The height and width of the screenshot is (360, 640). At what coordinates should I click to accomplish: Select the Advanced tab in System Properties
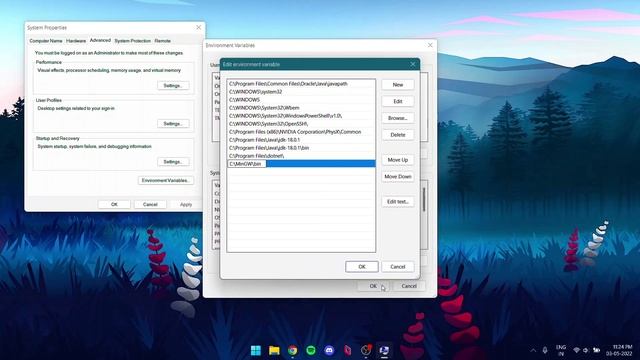click(x=100, y=40)
